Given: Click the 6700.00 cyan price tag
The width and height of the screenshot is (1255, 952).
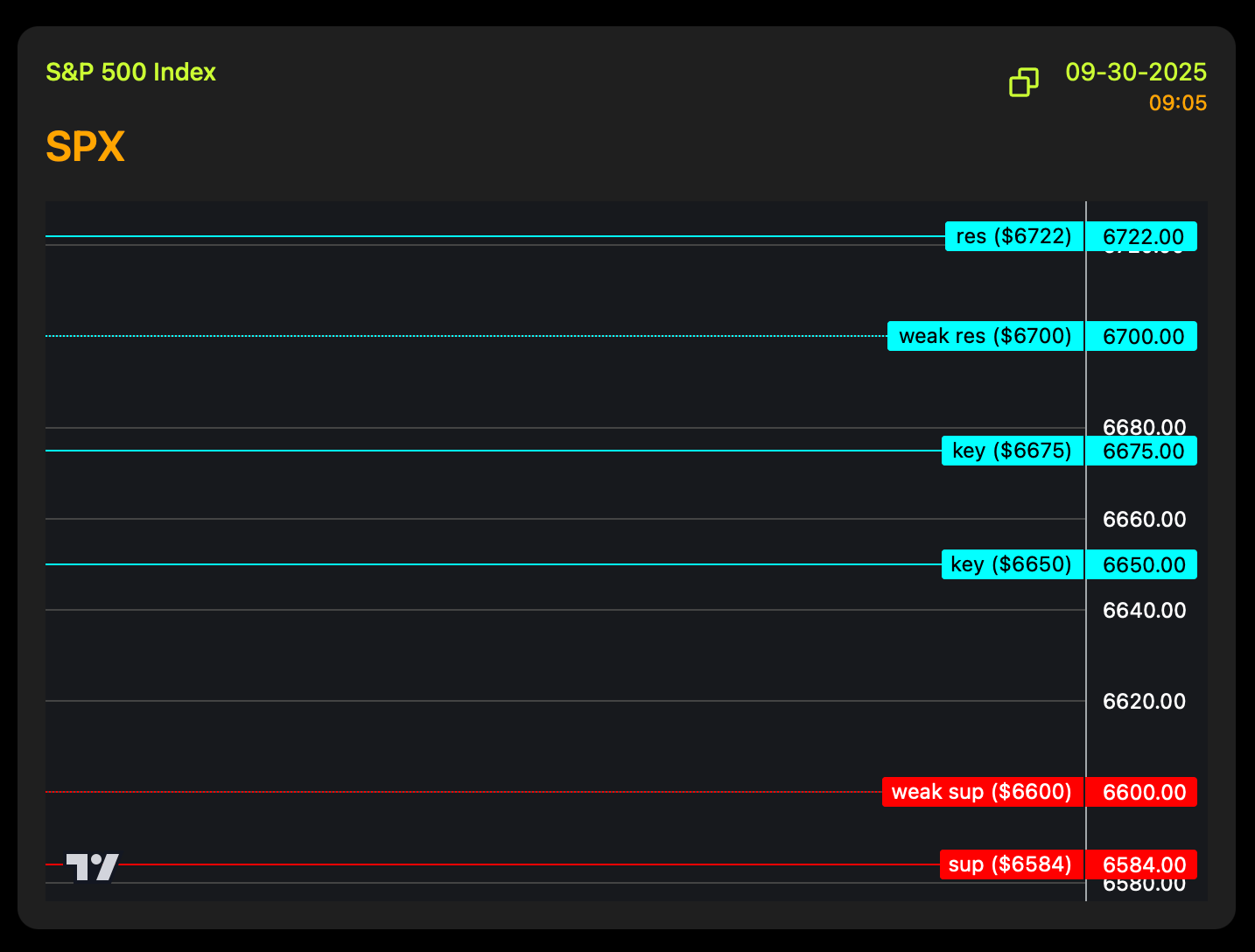Looking at the screenshot, I should [1142, 336].
